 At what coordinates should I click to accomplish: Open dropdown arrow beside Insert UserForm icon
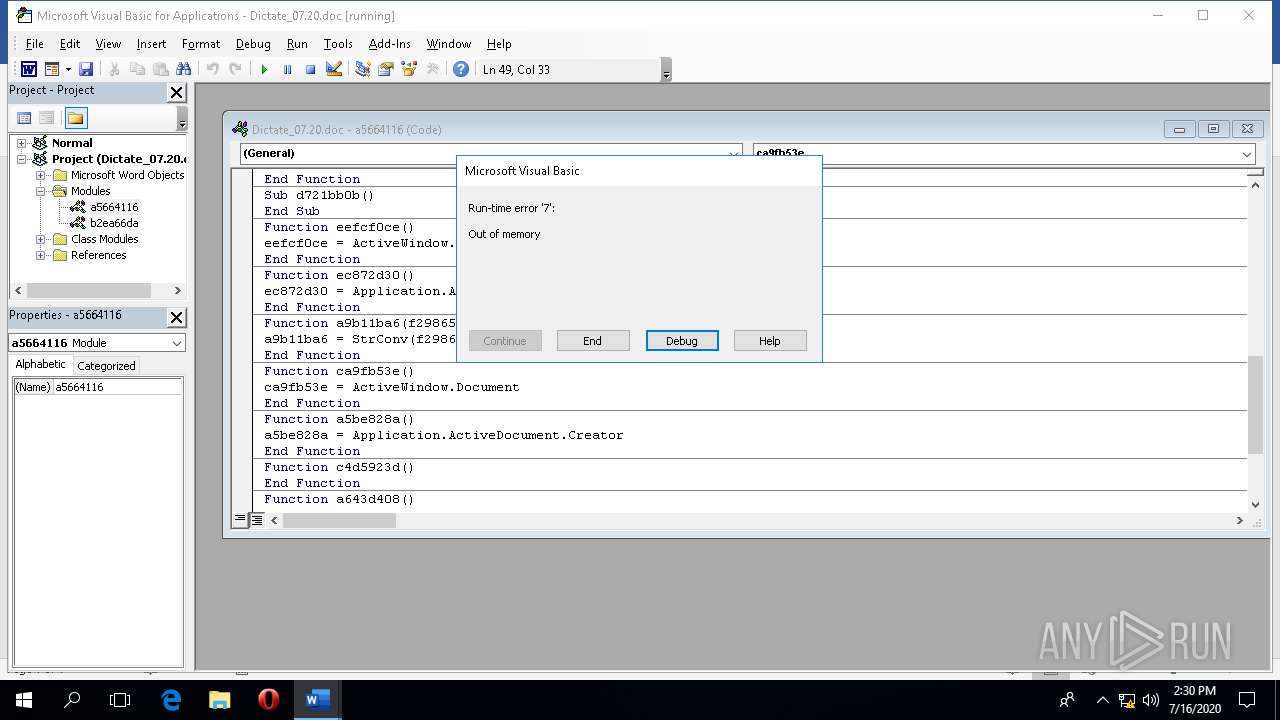point(68,69)
